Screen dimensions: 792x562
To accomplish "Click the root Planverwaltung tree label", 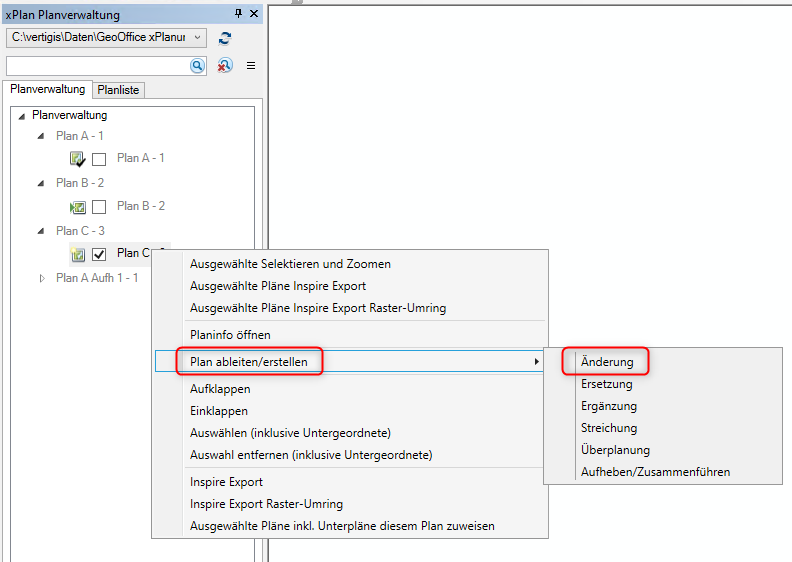I will tap(70, 115).
